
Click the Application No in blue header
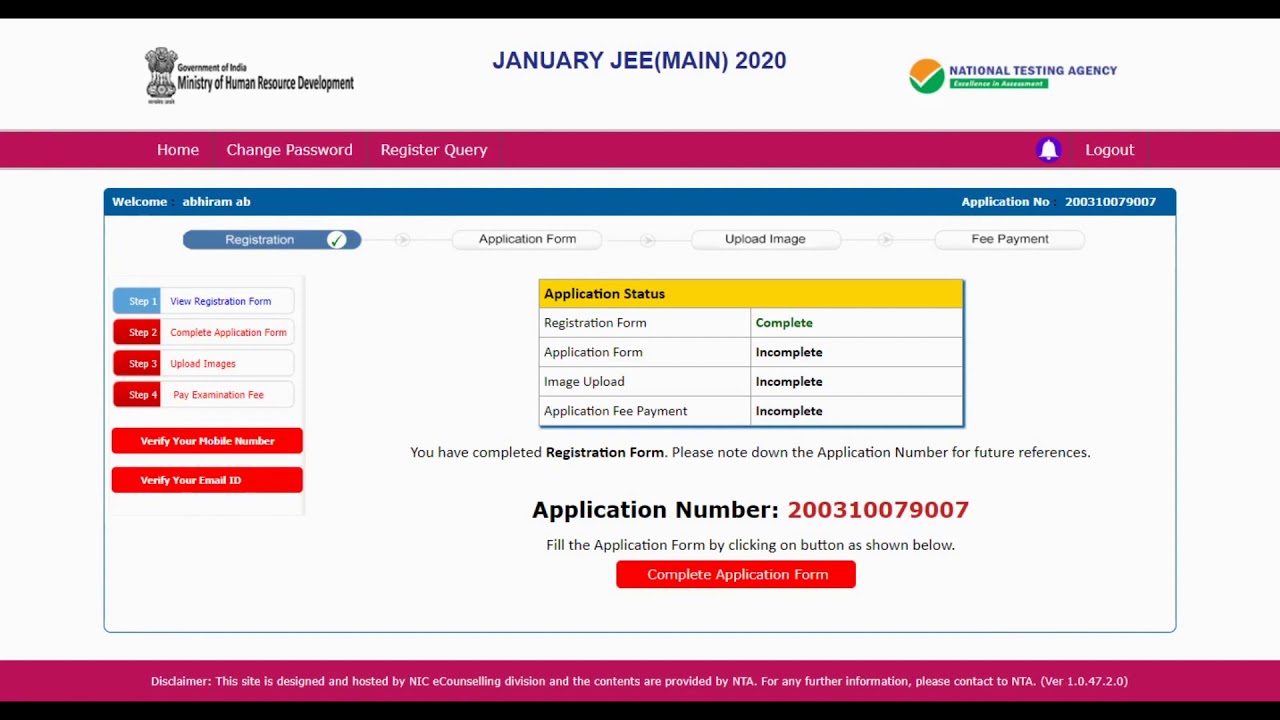(1058, 202)
